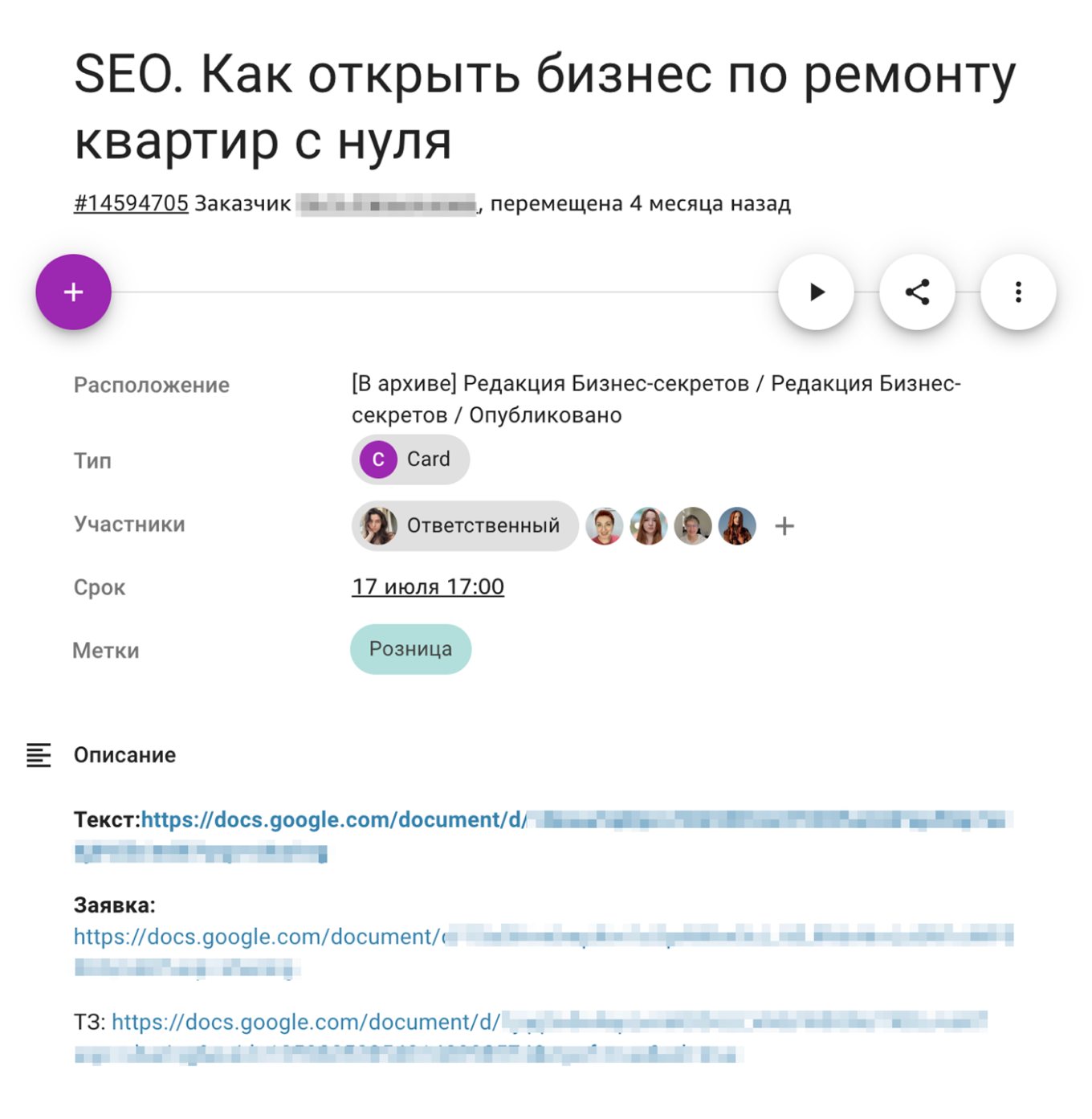Open the ТЗ Google Docs link
1092x1119 pixels.
tap(530, 1037)
